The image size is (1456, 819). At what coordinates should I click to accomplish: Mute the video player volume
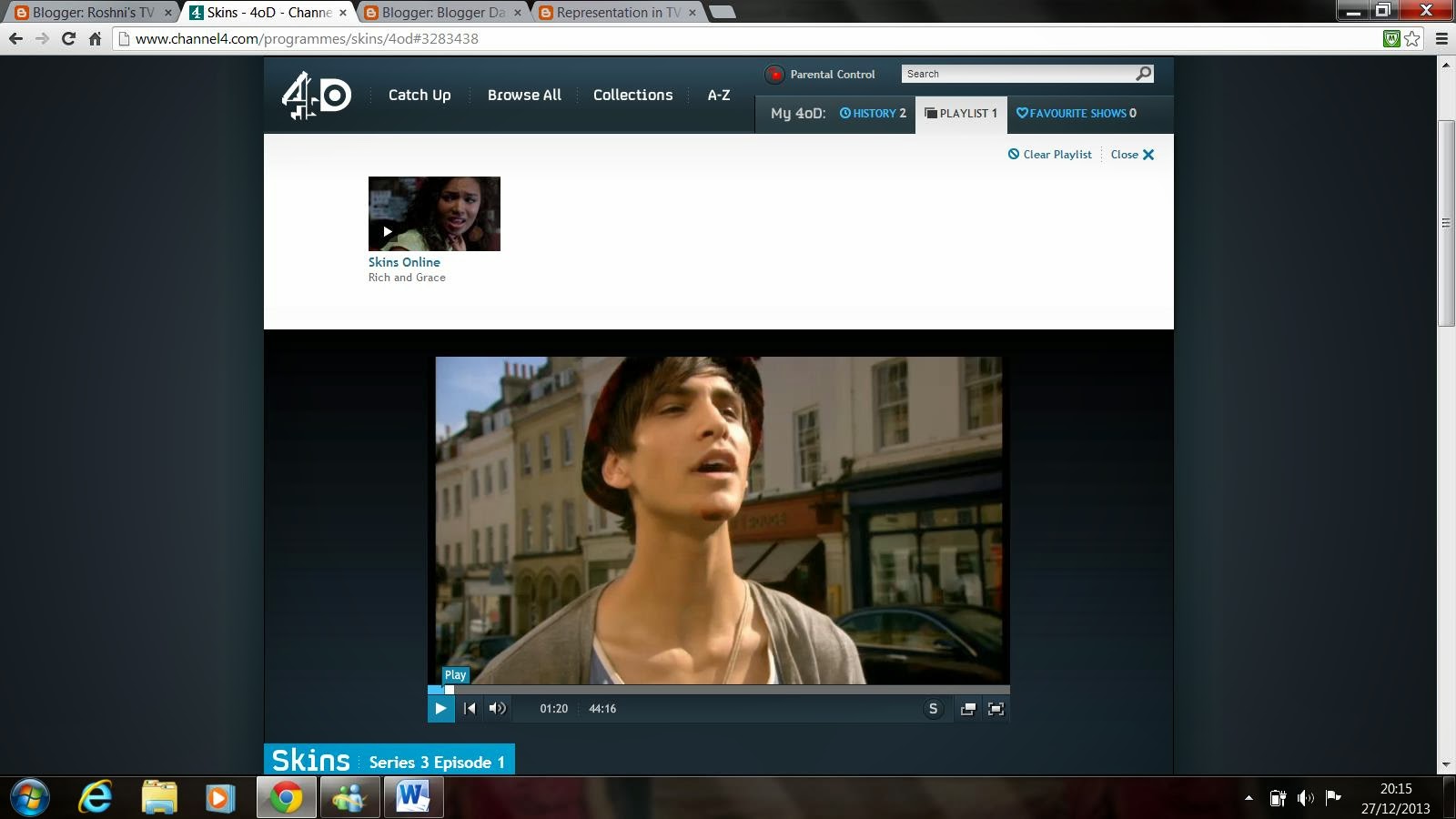pos(498,708)
